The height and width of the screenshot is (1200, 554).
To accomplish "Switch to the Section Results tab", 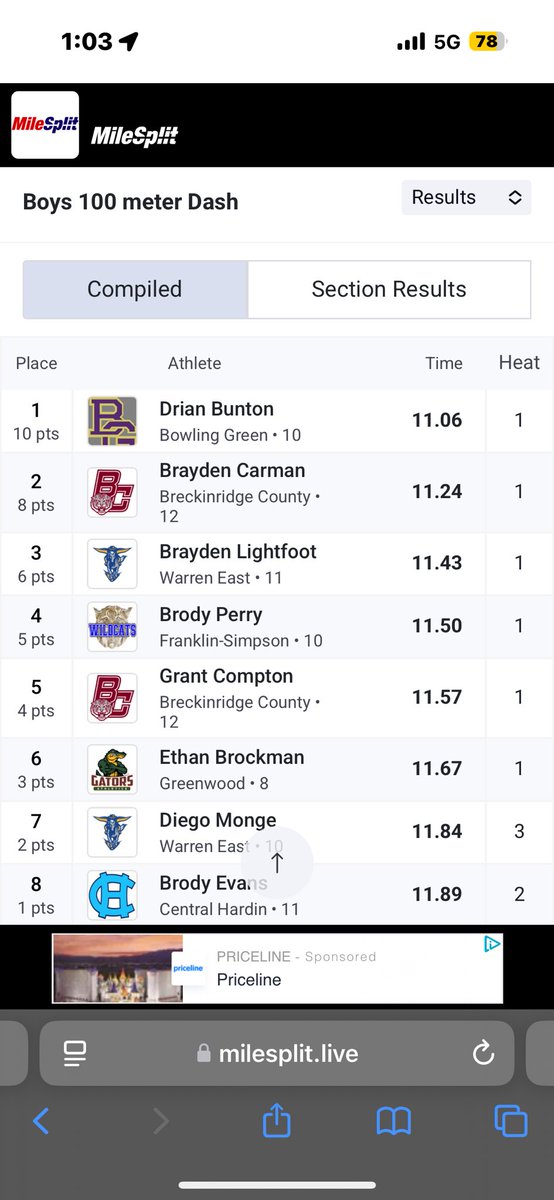I will tap(389, 289).
